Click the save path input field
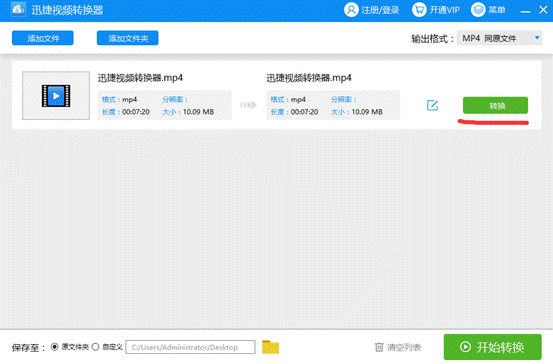Viewport: 553px width, 364px height. (190, 347)
